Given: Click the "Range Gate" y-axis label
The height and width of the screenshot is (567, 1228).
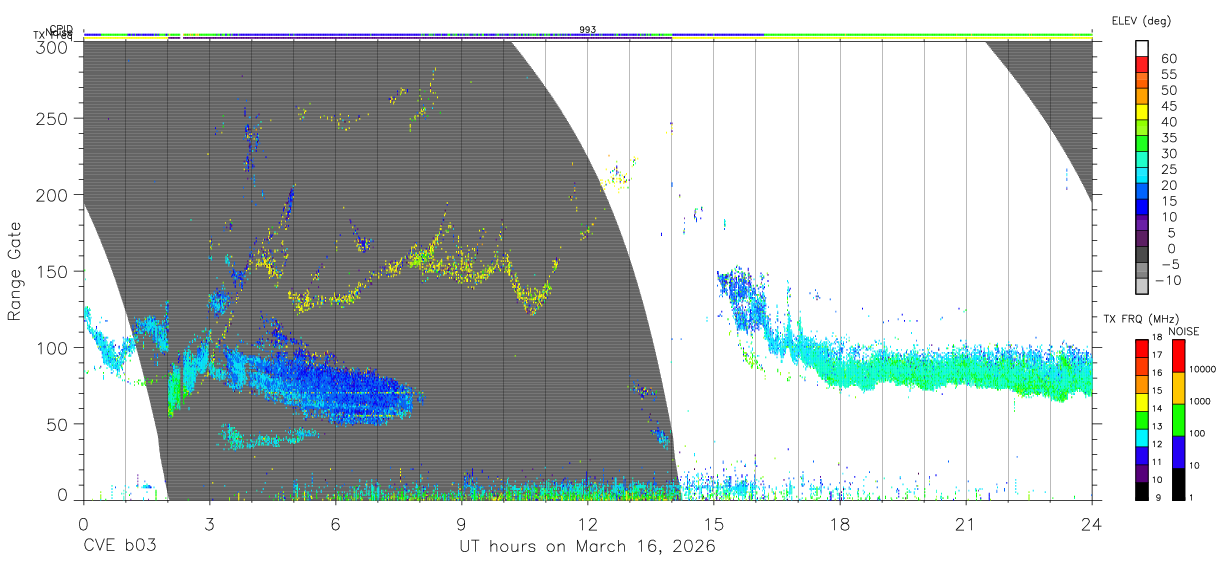Looking at the screenshot, I should 15,272.
